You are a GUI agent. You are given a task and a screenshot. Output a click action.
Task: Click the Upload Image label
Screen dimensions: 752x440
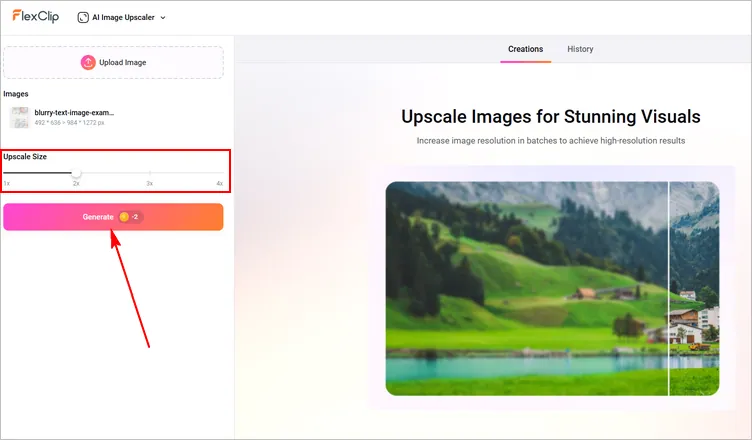[x=122, y=62]
